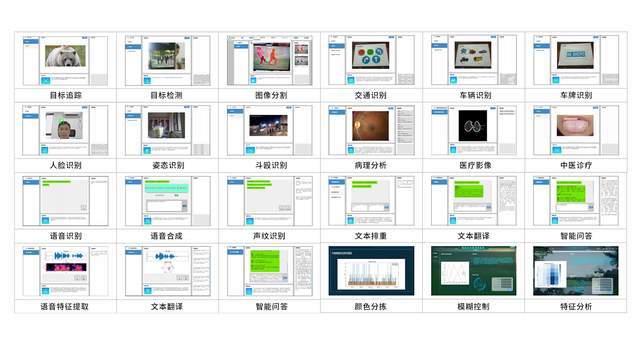
Task: Click the 语音合成 caption
Action: click(x=166, y=236)
